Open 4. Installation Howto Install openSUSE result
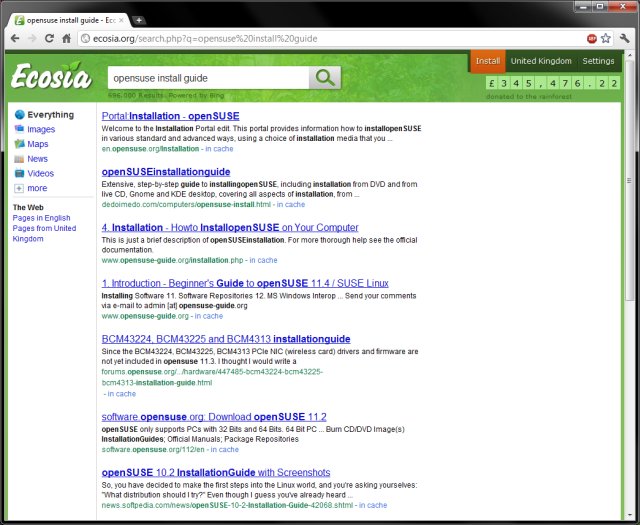Image resolution: width=640 pixels, height=525 pixels. point(230,227)
